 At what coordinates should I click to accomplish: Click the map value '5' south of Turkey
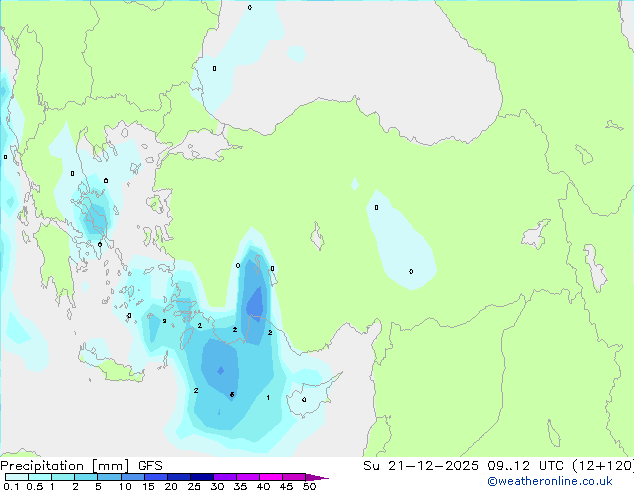click(232, 395)
